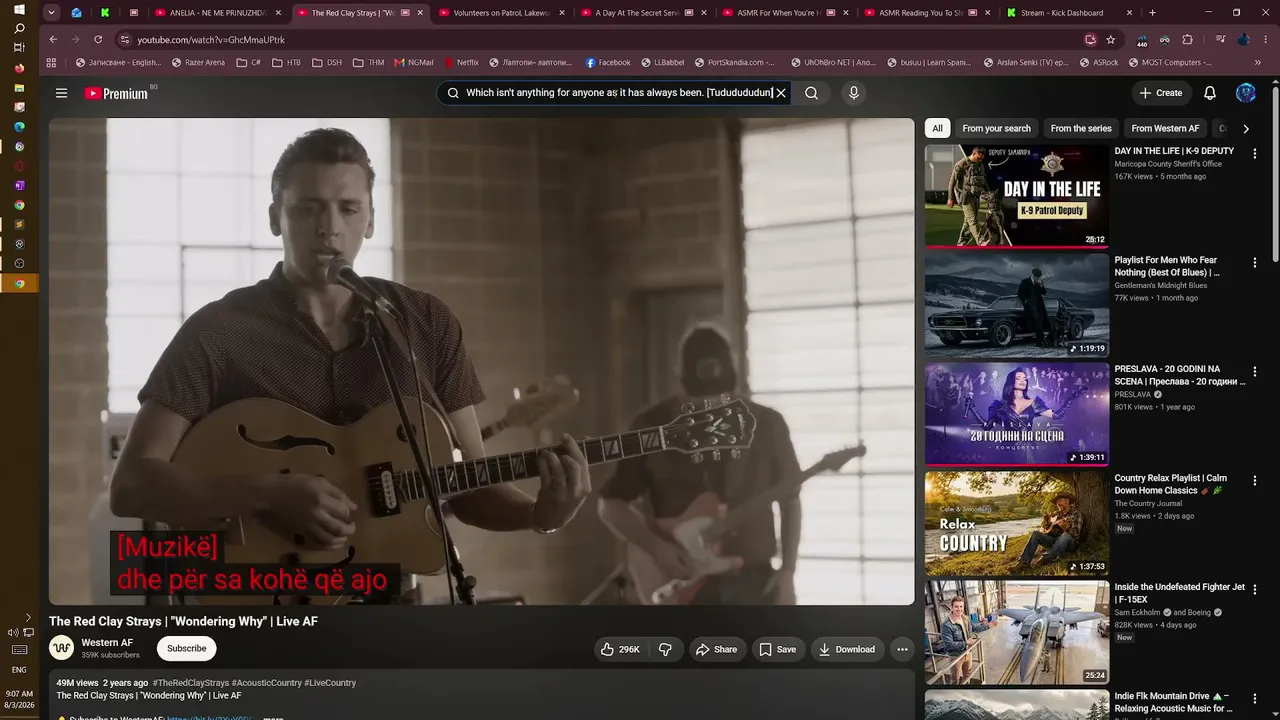
Task: Open options for K-9 Deputy video
Action: click(1255, 153)
